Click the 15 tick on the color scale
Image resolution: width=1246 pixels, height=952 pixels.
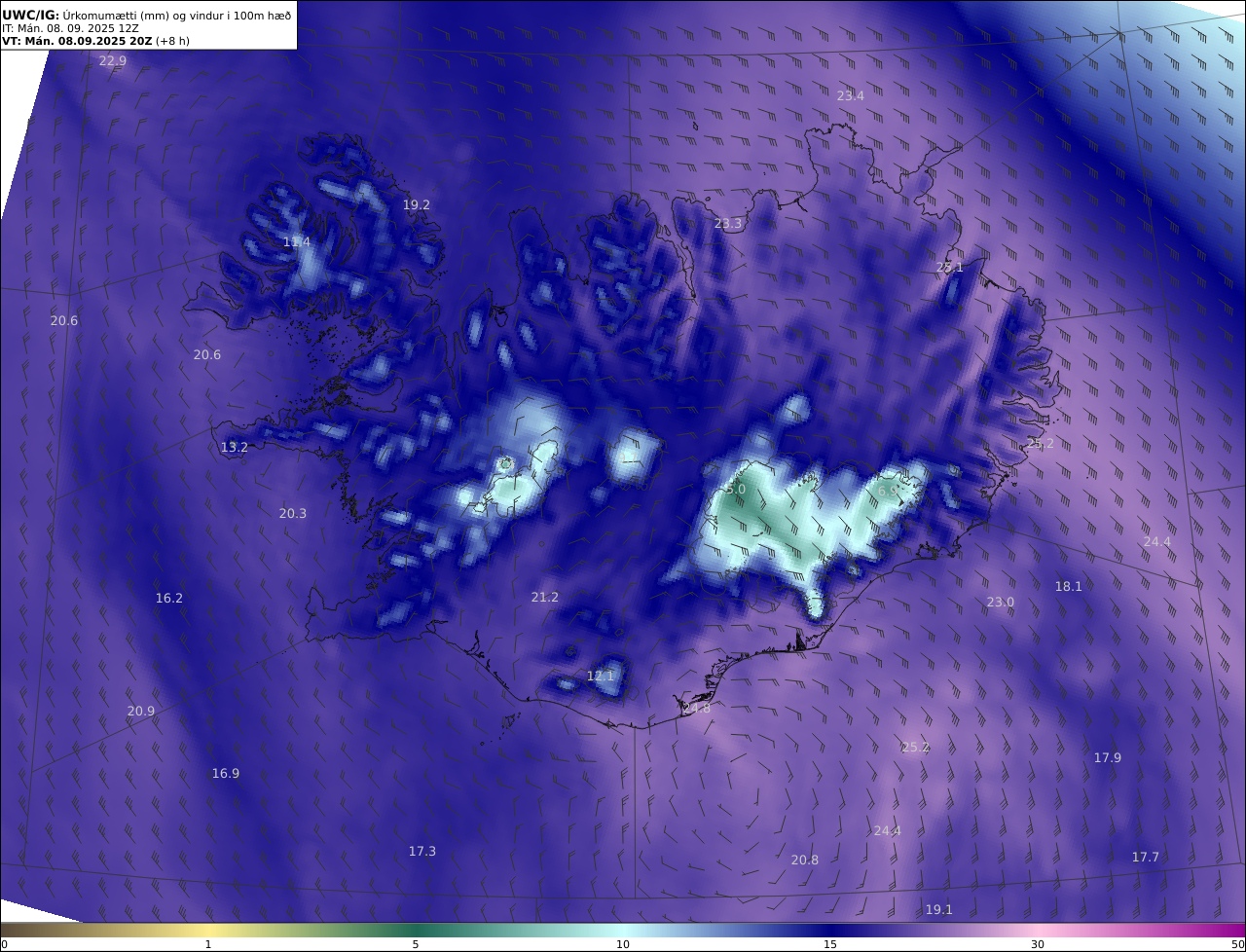pyautogui.click(x=830, y=944)
